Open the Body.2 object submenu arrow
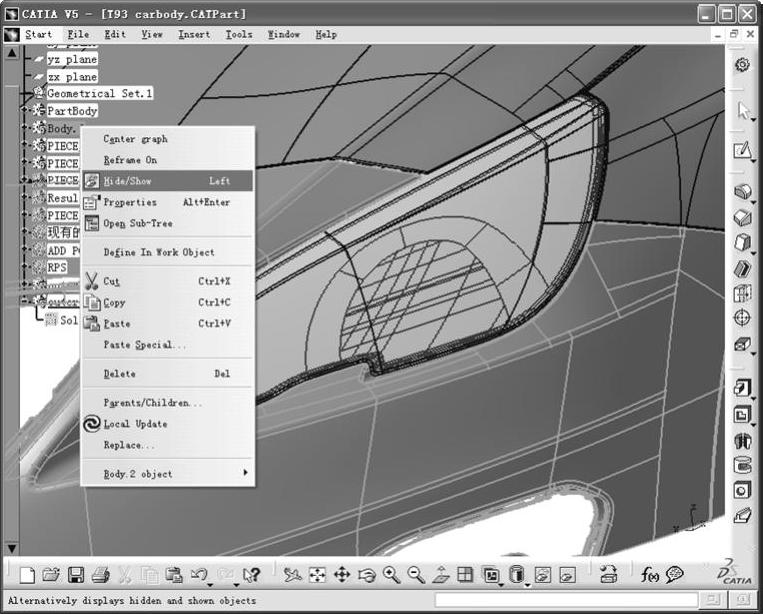Image resolution: width=763 pixels, height=614 pixels. pyautogui.click(x=245, y=472)
